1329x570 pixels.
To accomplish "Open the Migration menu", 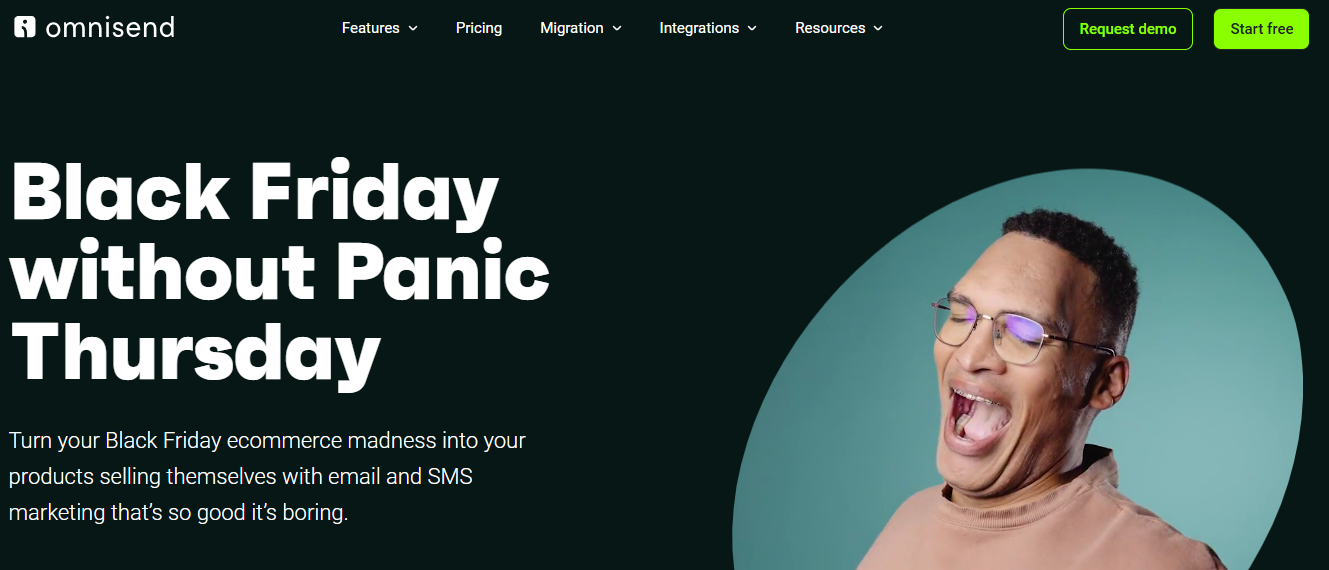I will (x=572, y=28).
